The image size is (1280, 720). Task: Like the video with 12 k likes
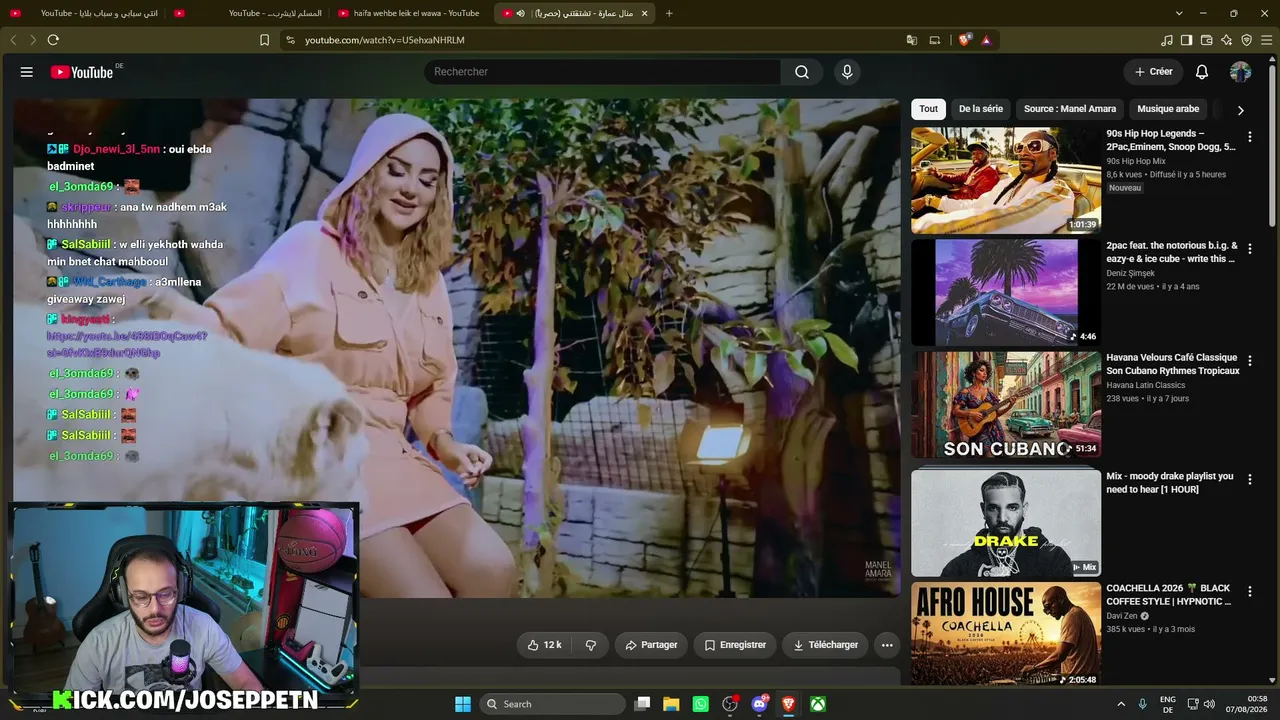pos(544,645)
